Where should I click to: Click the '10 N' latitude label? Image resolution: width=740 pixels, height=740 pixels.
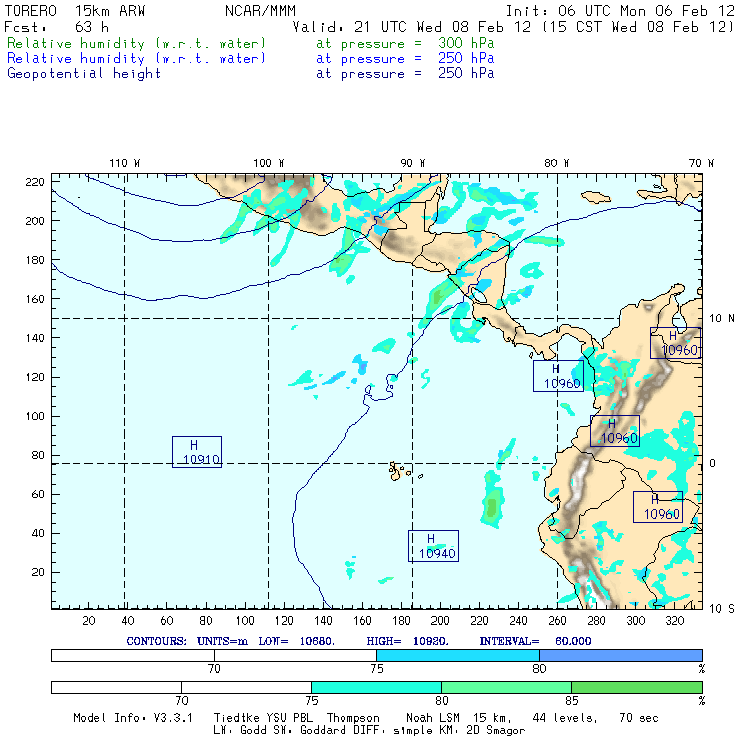pyautogui.click(x=722, y=319)
